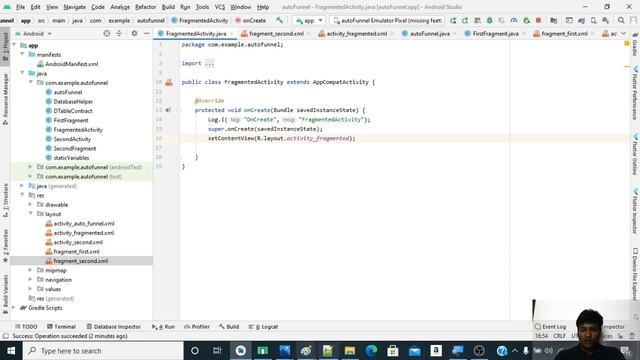Expand the navigation folder
640x360 pixels.
click(x=30, y=280)
